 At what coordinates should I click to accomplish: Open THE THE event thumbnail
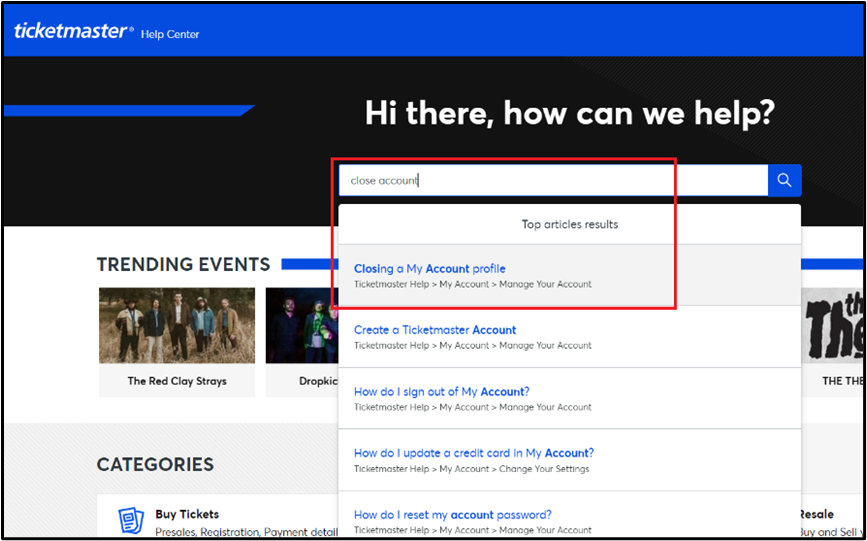832,325
